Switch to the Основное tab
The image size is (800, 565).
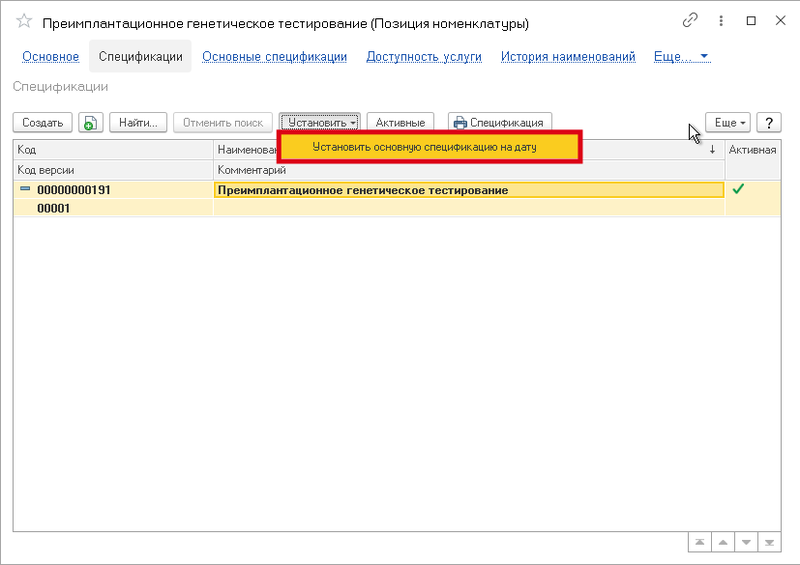coord(50,57)
